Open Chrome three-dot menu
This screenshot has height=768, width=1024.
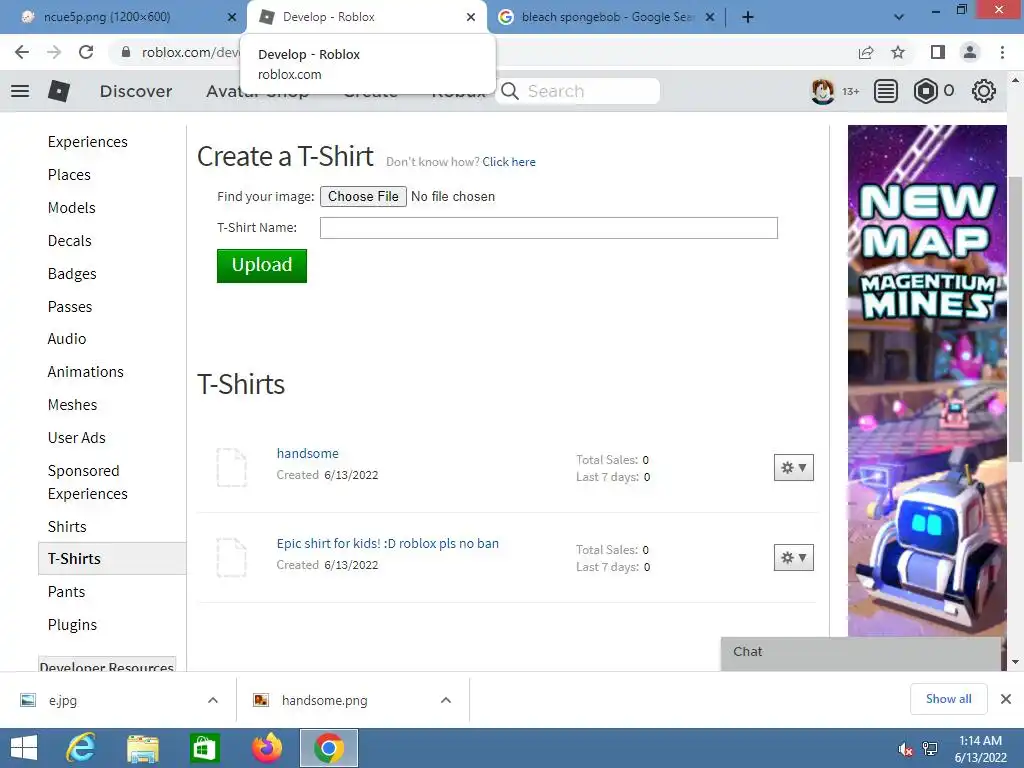(1002, 52)
